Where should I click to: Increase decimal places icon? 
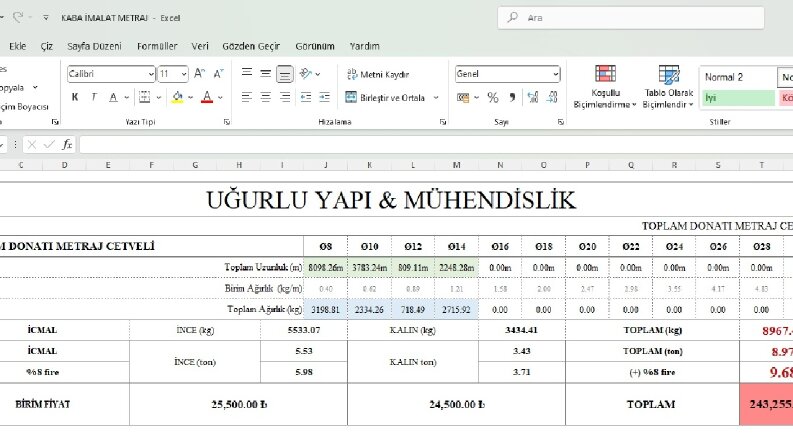pyautogui.click(x=533, y=97)
